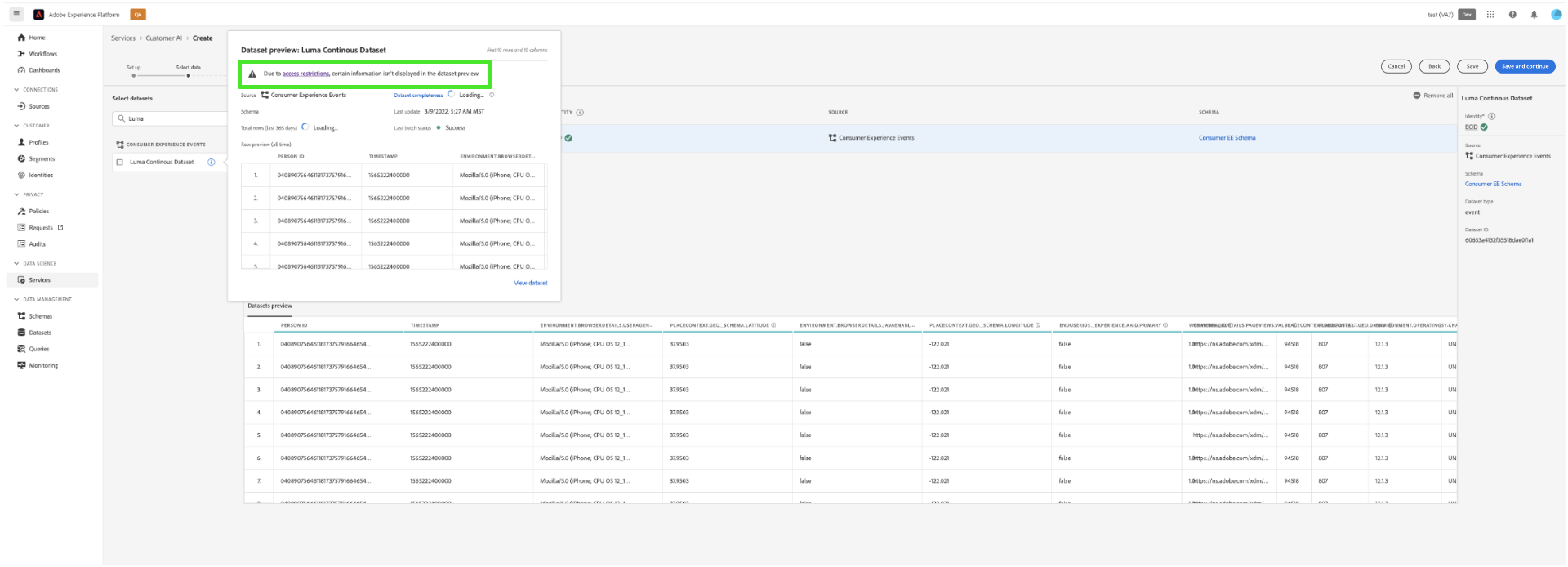Click PERSON ID column header in lower table

(294, 325)
